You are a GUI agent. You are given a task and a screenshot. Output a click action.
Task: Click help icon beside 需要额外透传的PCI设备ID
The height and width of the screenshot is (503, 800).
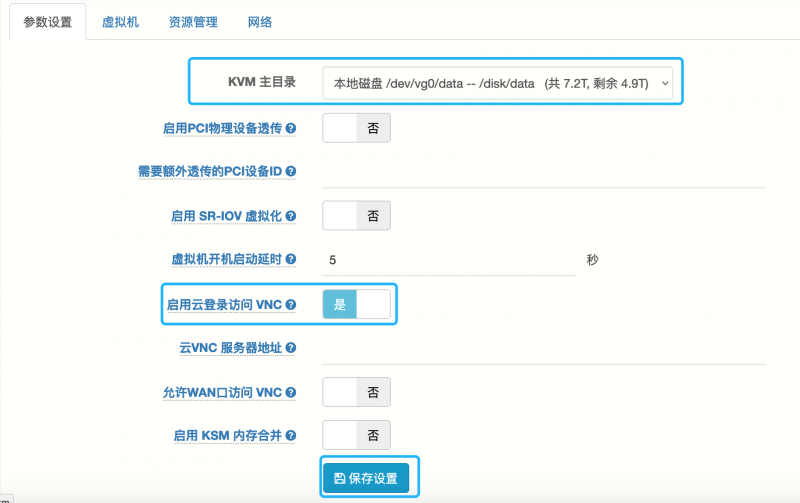(291, 171)
